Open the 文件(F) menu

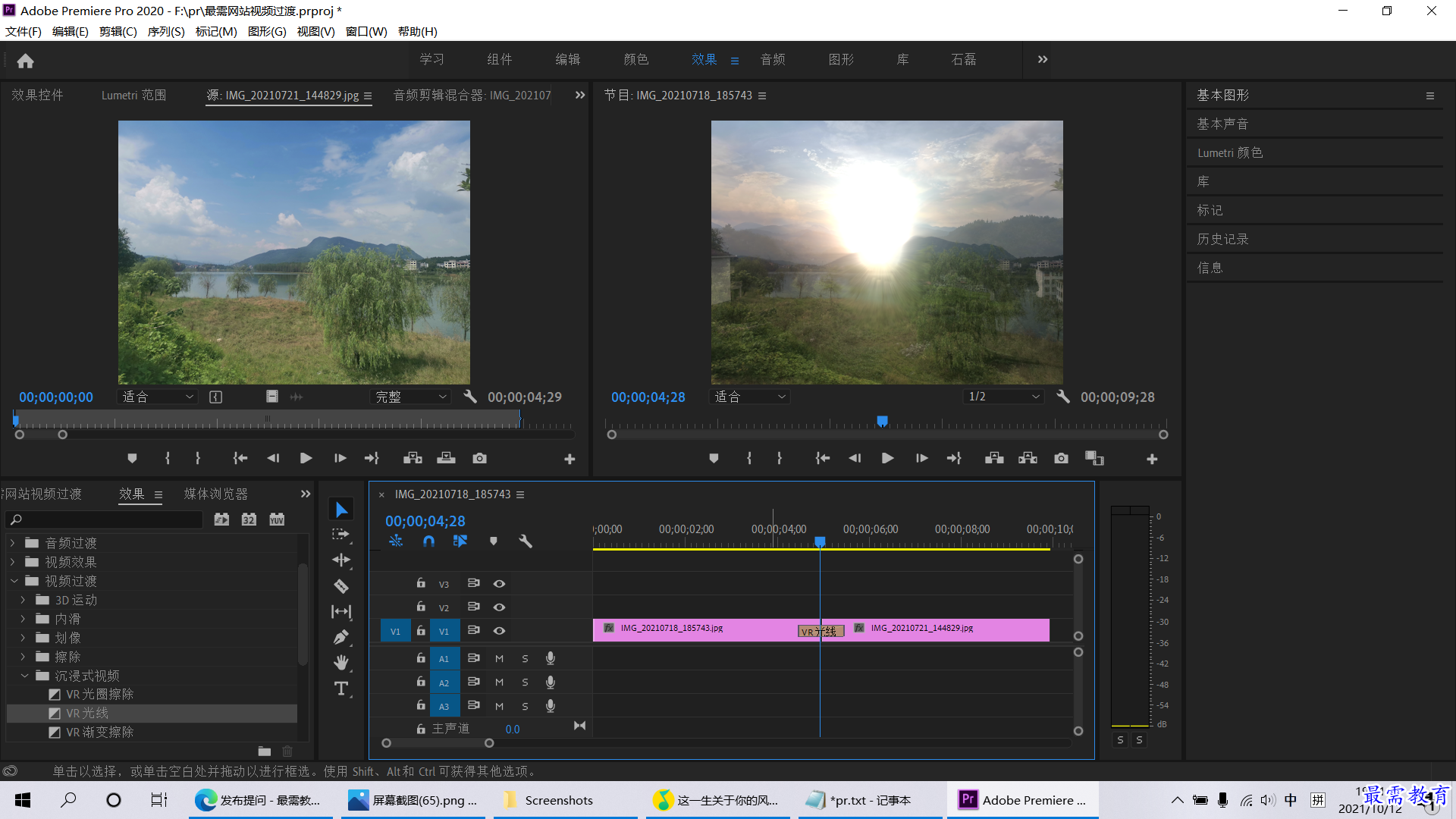24,32
